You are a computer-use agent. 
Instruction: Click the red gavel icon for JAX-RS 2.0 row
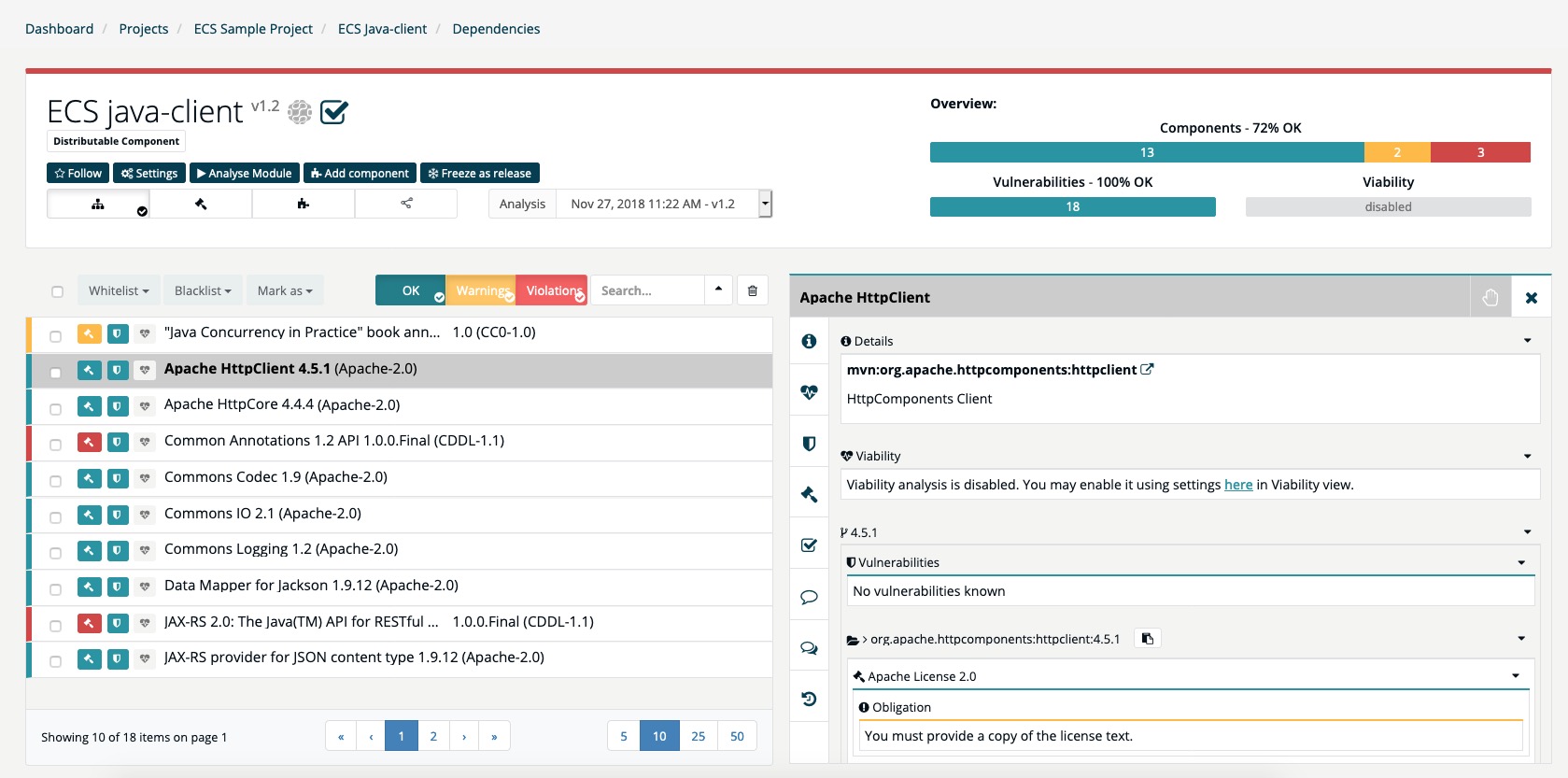[x=89, y=623]
